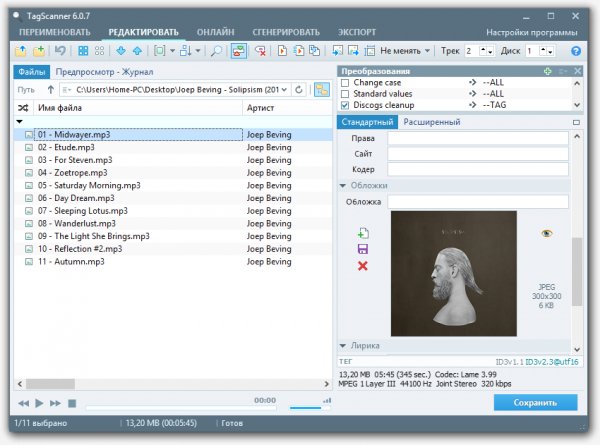The height and width of the screenshot is (445, 600).
Task: Enable the Change case checkbox
Action: (345, 83)
